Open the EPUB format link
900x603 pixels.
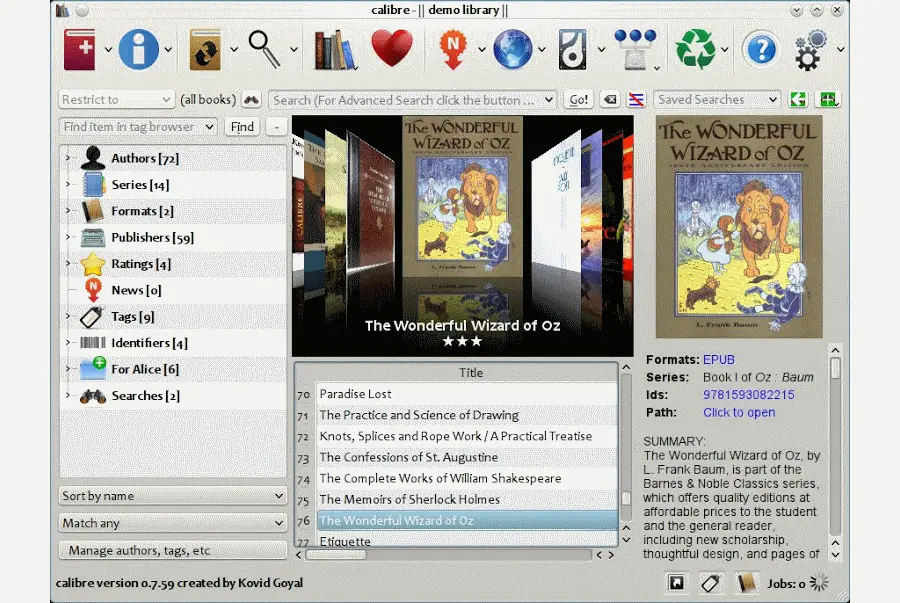point(719,360)
